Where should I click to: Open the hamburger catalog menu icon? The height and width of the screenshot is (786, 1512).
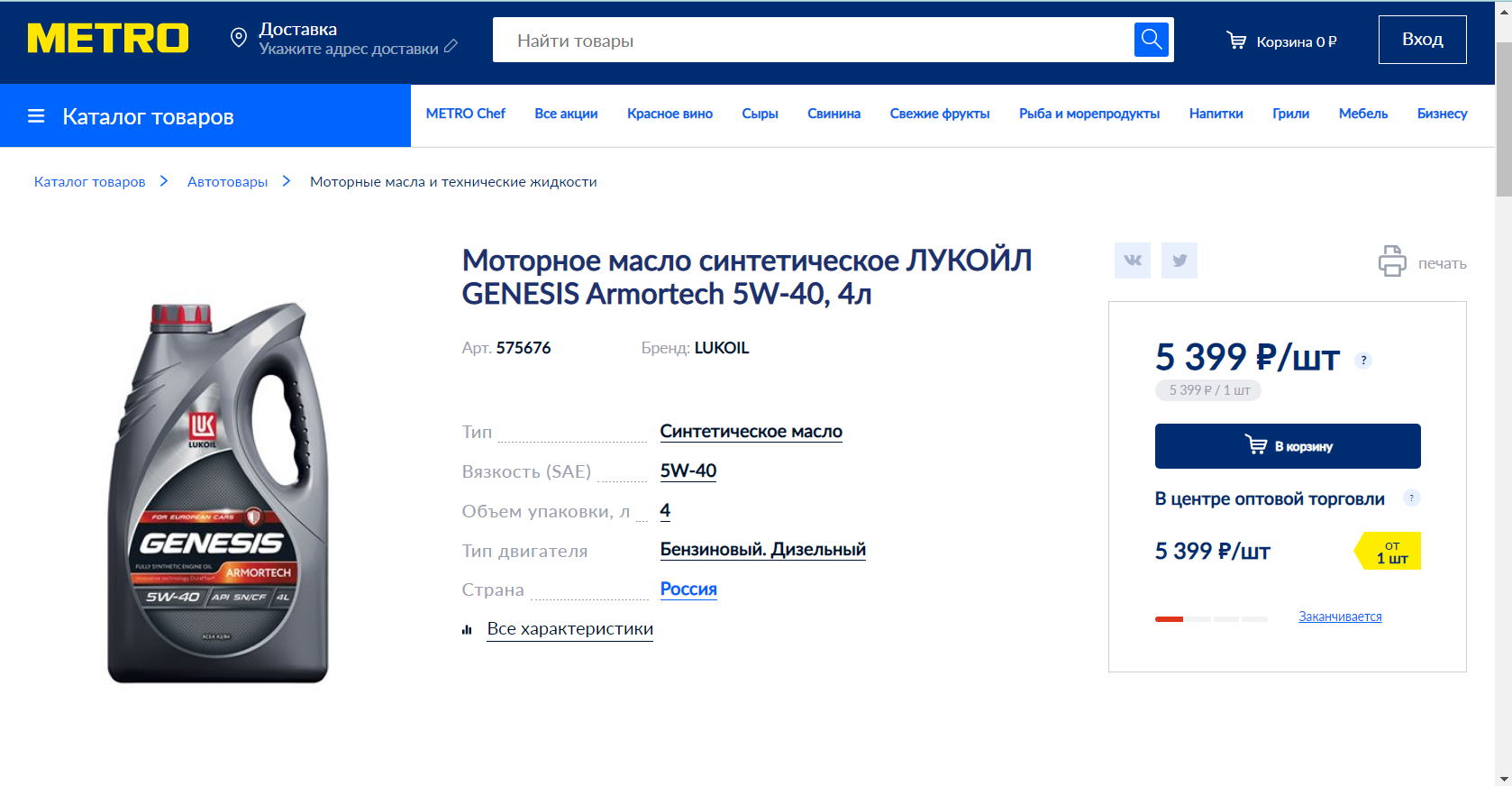(36, 116)
